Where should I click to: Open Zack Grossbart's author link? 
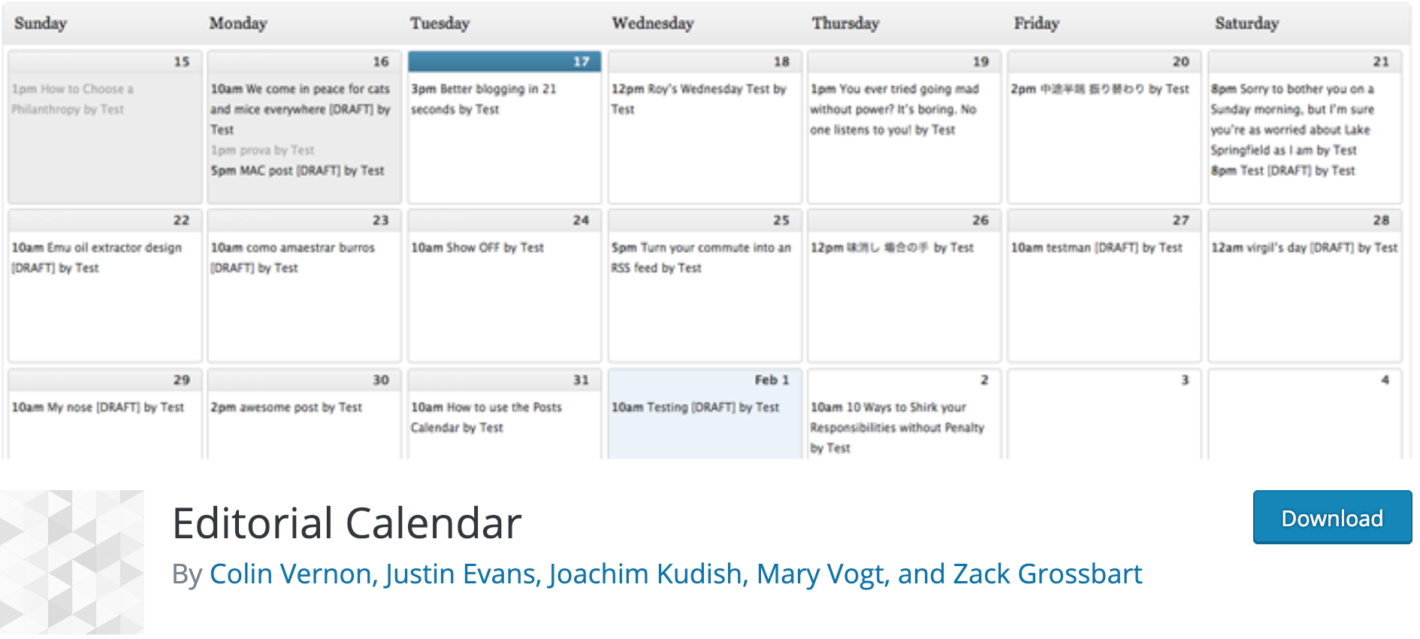point(1047,574)
